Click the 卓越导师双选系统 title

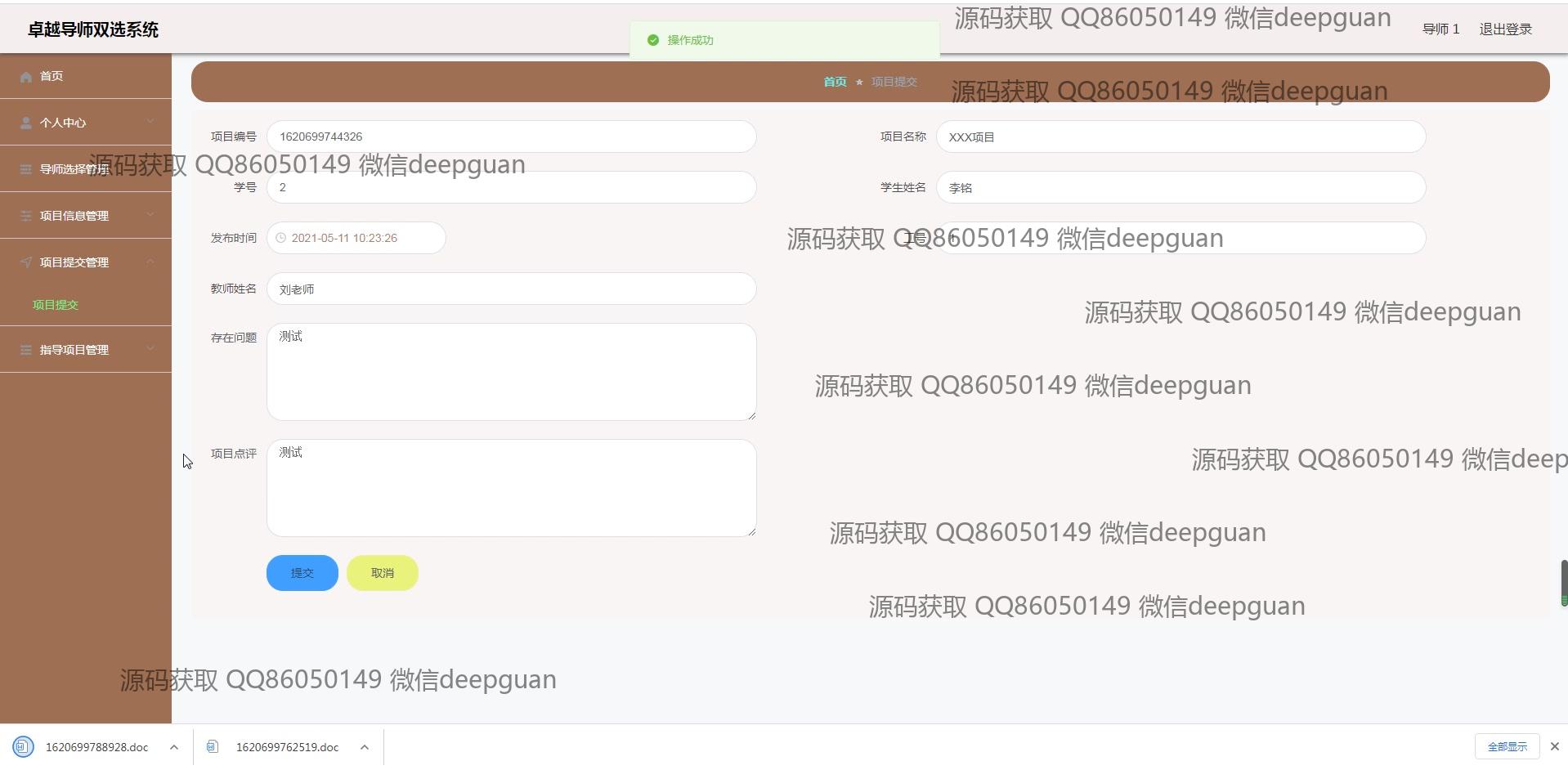[93, 29]
